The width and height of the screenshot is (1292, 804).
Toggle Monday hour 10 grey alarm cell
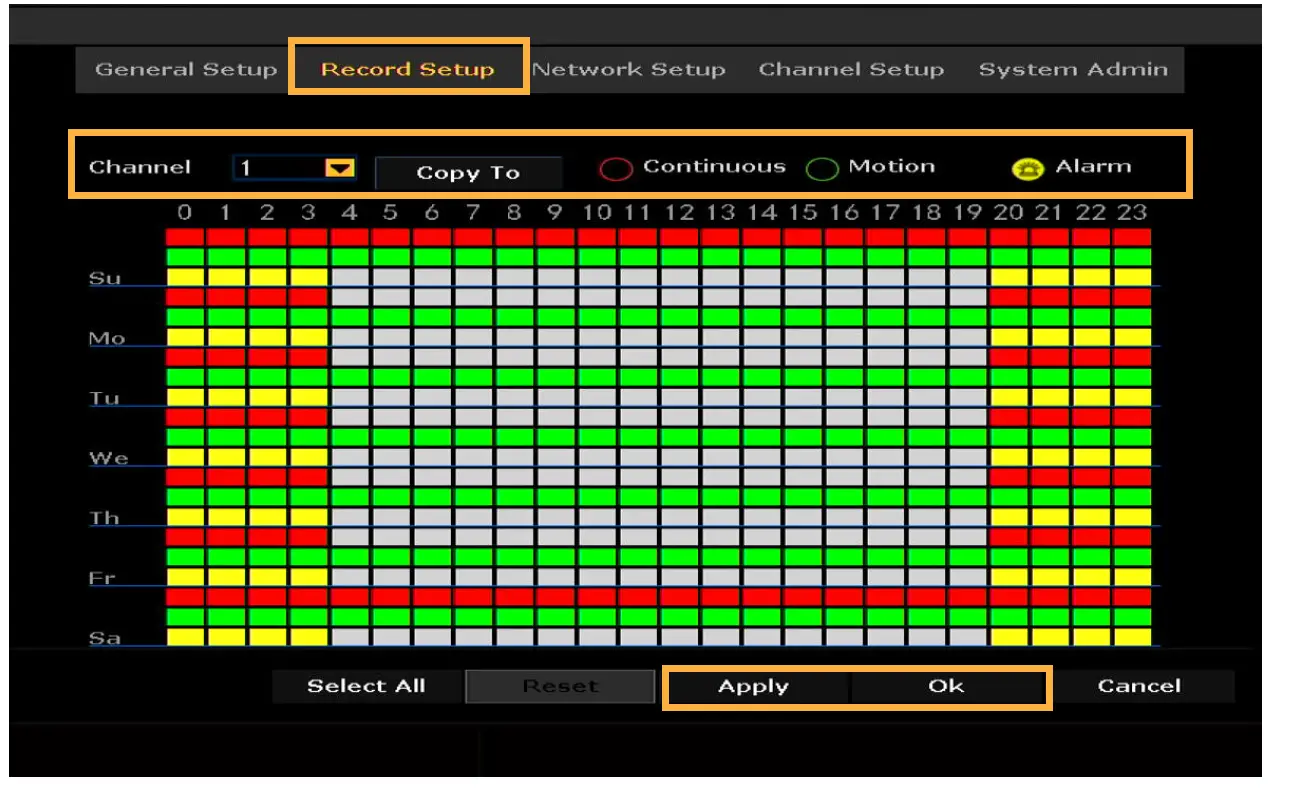tap(597, 337)
